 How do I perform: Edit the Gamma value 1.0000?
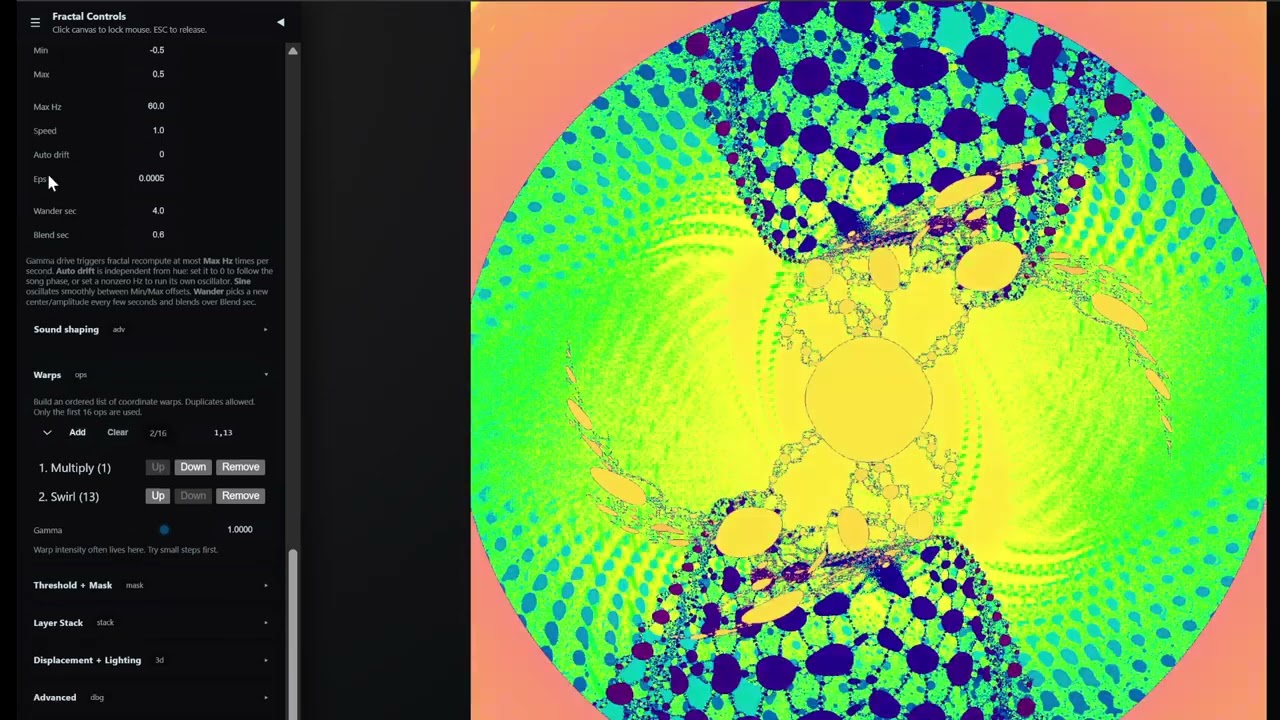pyautogui.click(x=239, y=530)
